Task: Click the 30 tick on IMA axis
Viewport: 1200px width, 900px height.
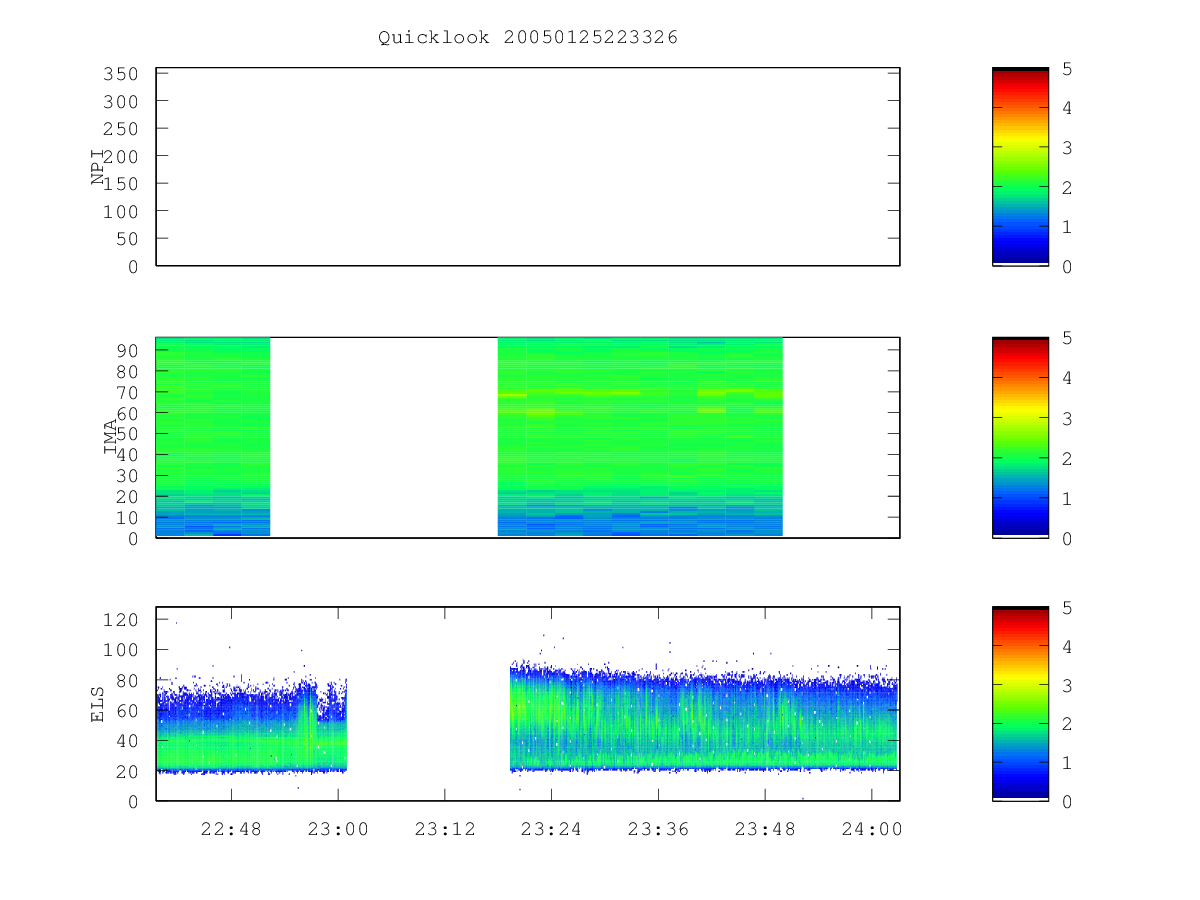Action: click(127, 475)
